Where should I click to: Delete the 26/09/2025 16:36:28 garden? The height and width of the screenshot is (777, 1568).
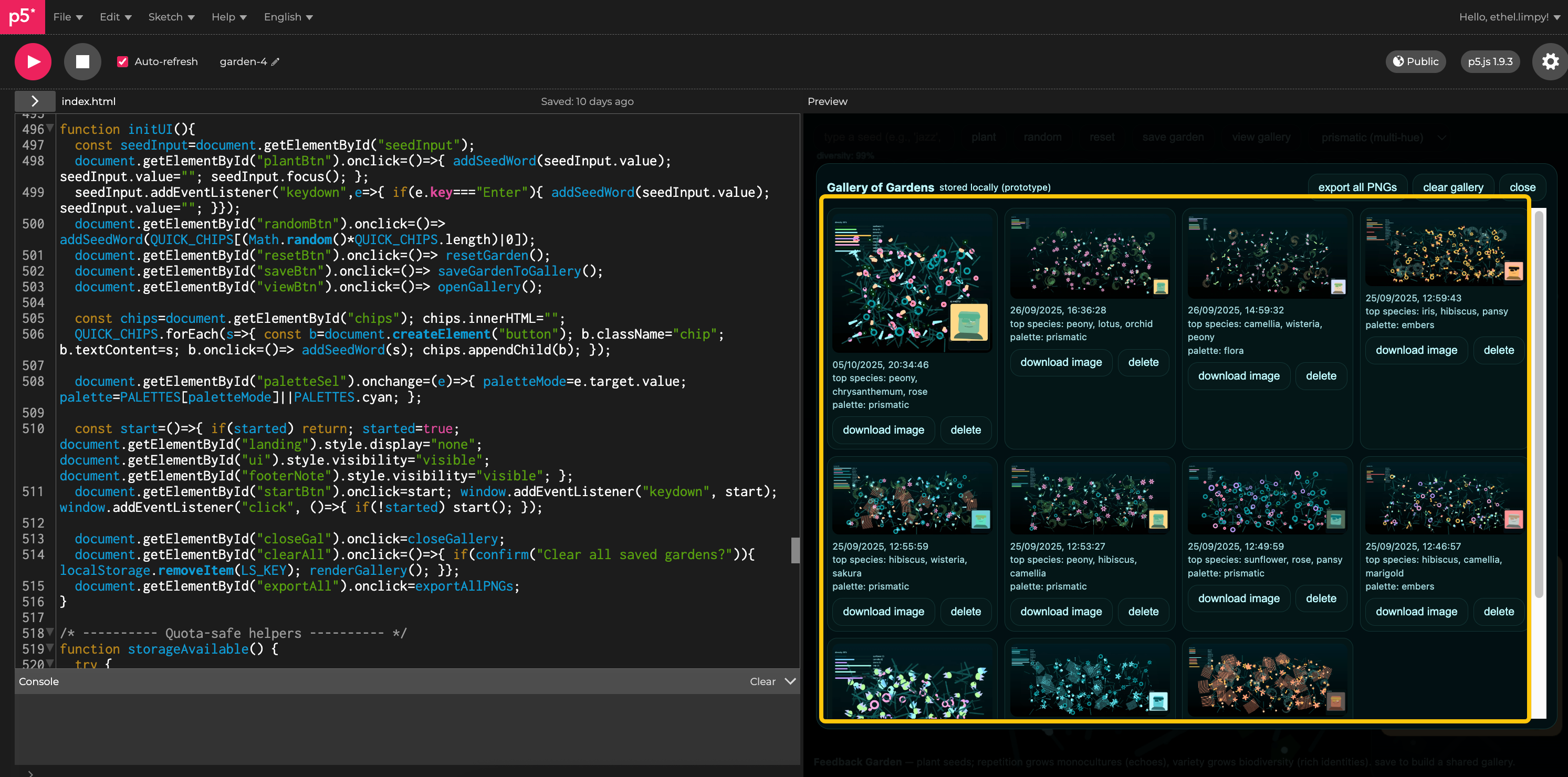[1143, 362]
